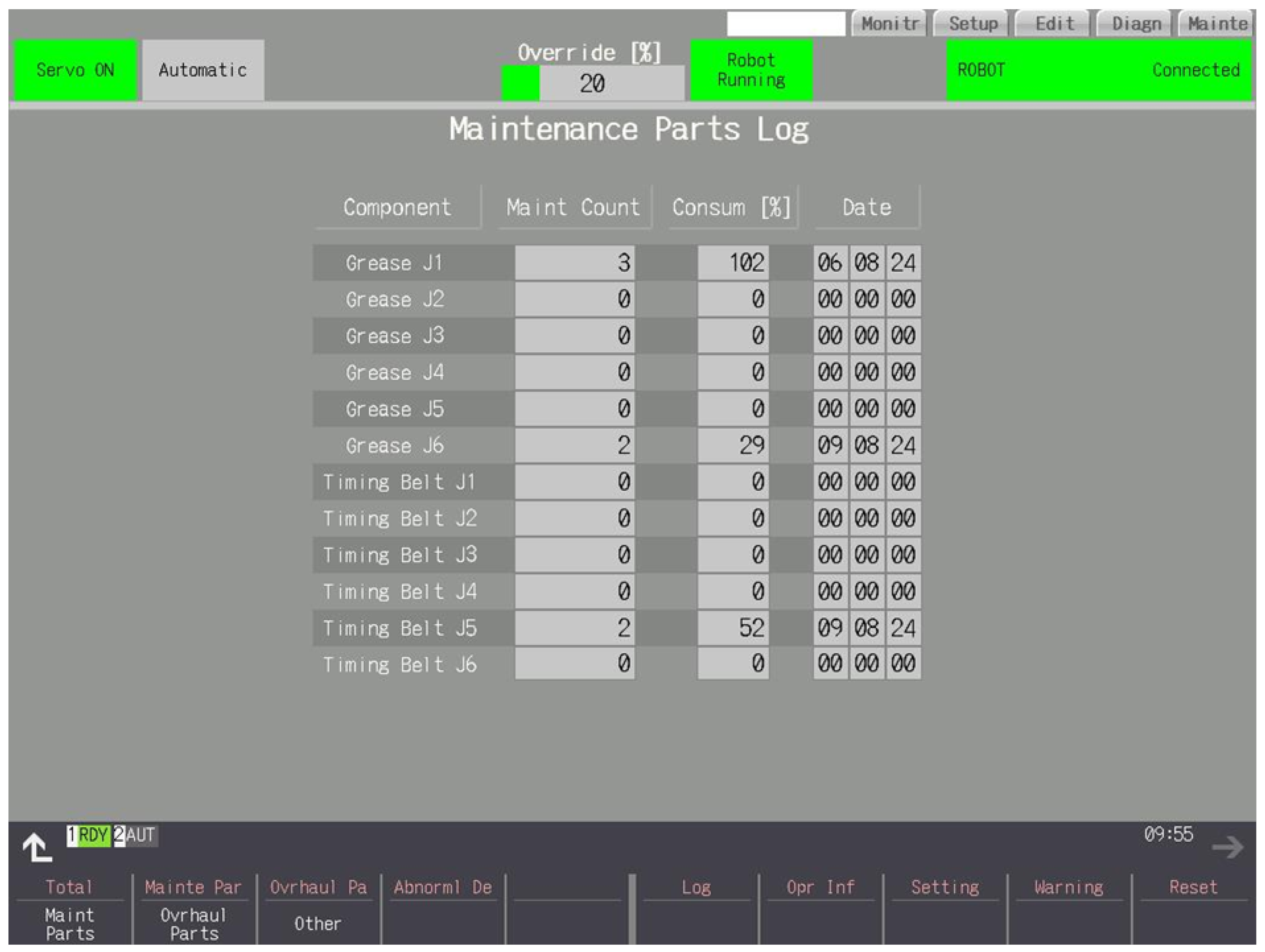Viewport: 1265px width, 952px height.
Task: Open the Setup tab
Action: click(972, 24)
